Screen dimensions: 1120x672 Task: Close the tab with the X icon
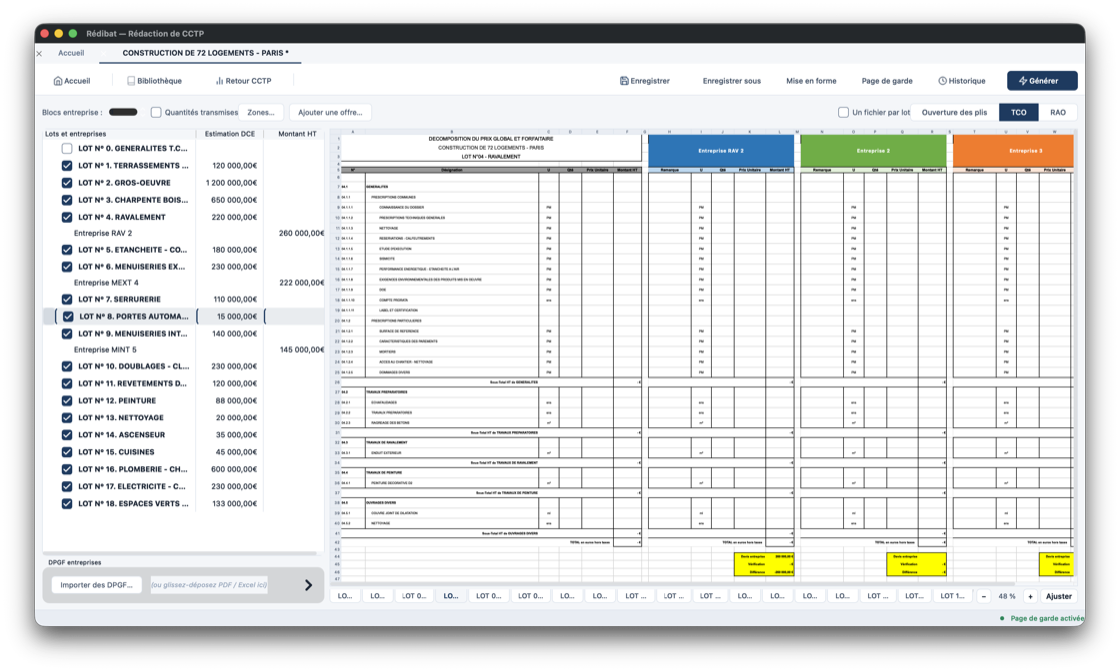coord(39,54)
